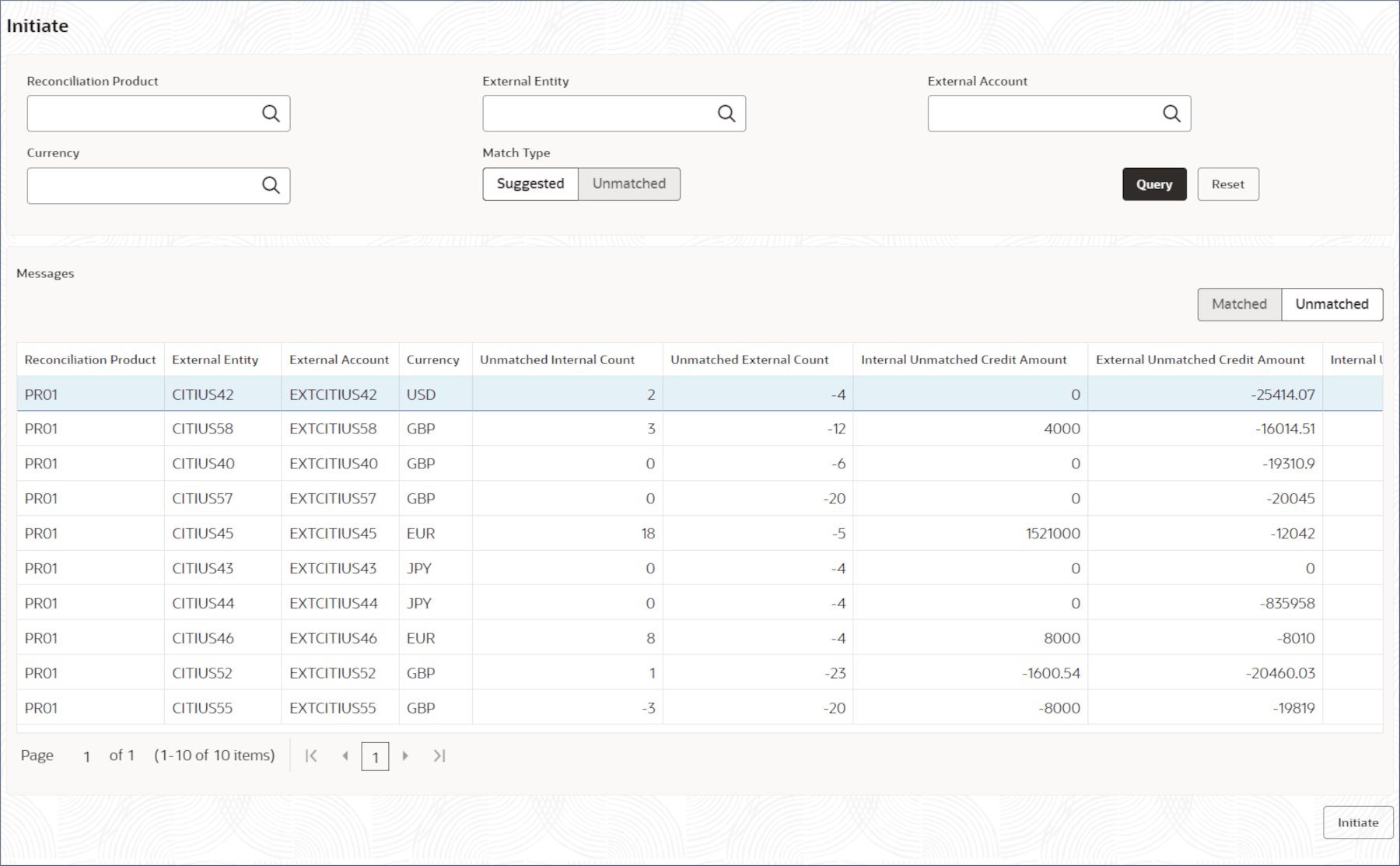Switch Messages view to Unmatched
The width and height of the screenshot is (1400, 866).
[x=1332, y=304]
